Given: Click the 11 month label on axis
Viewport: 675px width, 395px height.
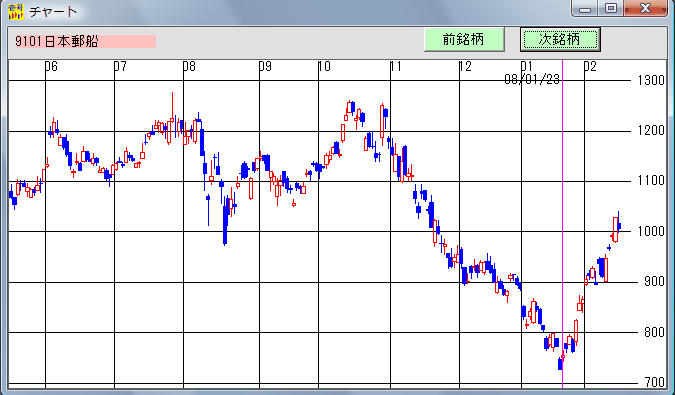Looking at the screenshot, I should 396,66.
